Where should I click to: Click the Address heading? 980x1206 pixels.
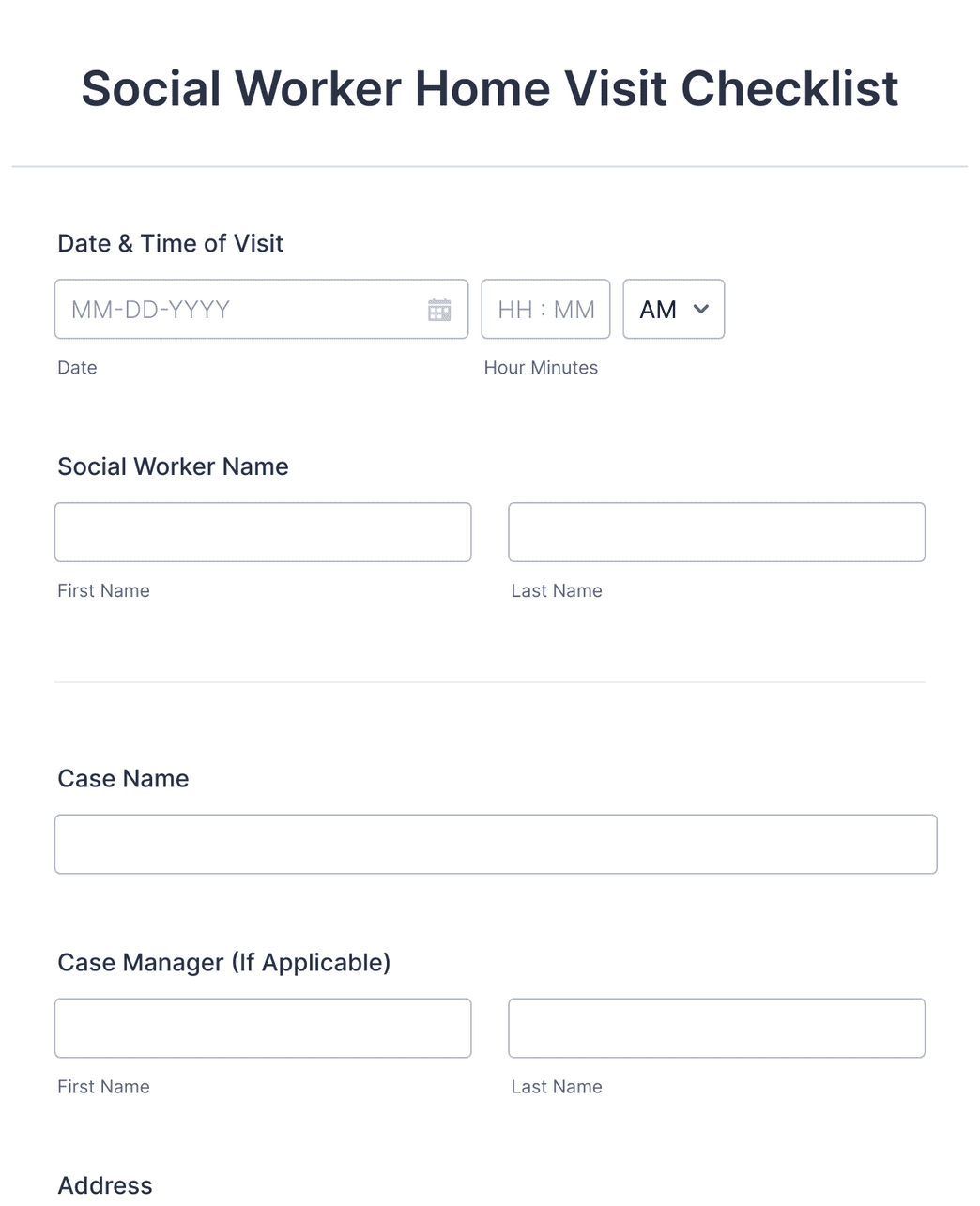[x=105, y=1184]
